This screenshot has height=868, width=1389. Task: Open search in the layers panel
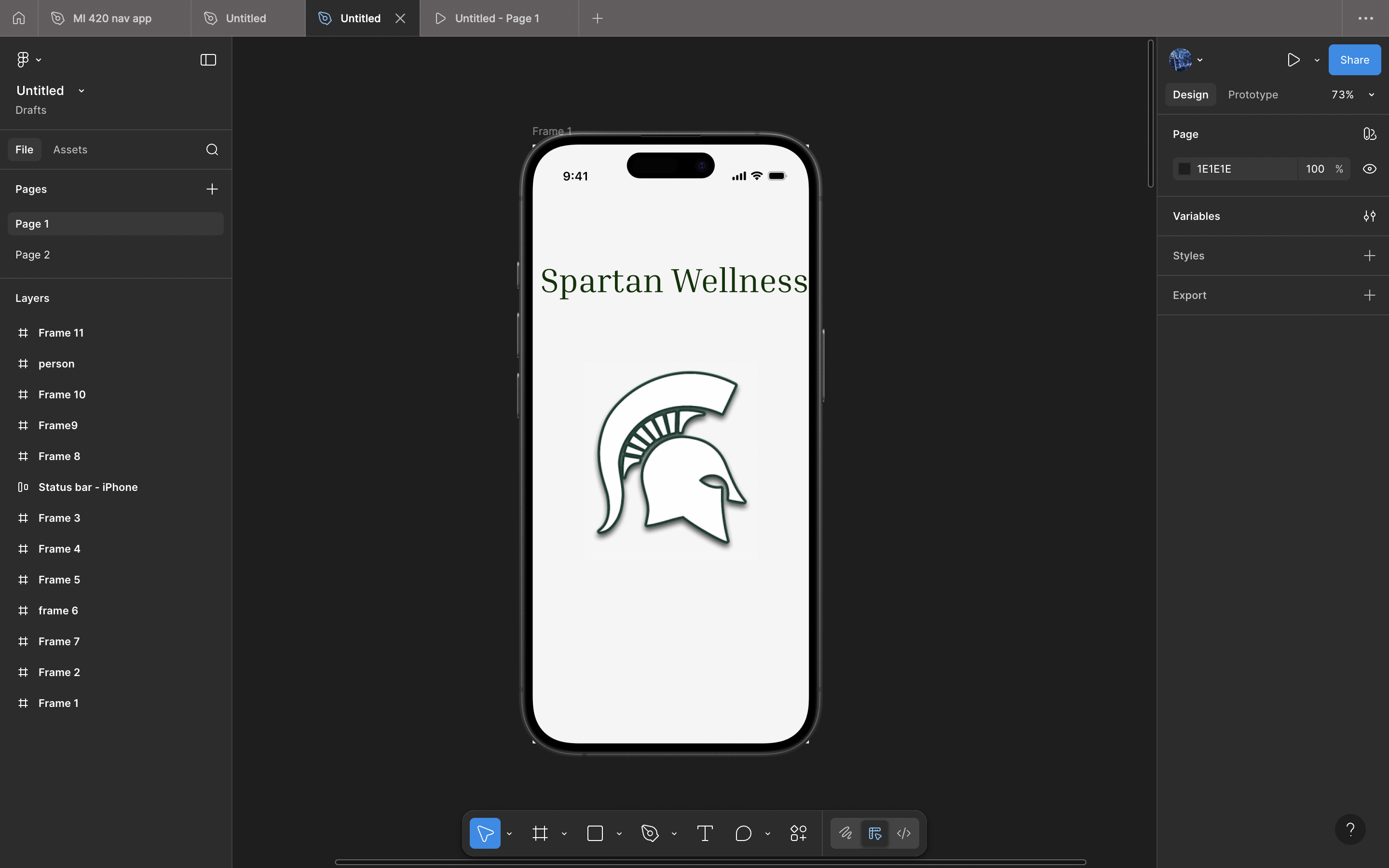tap(212, 149)
